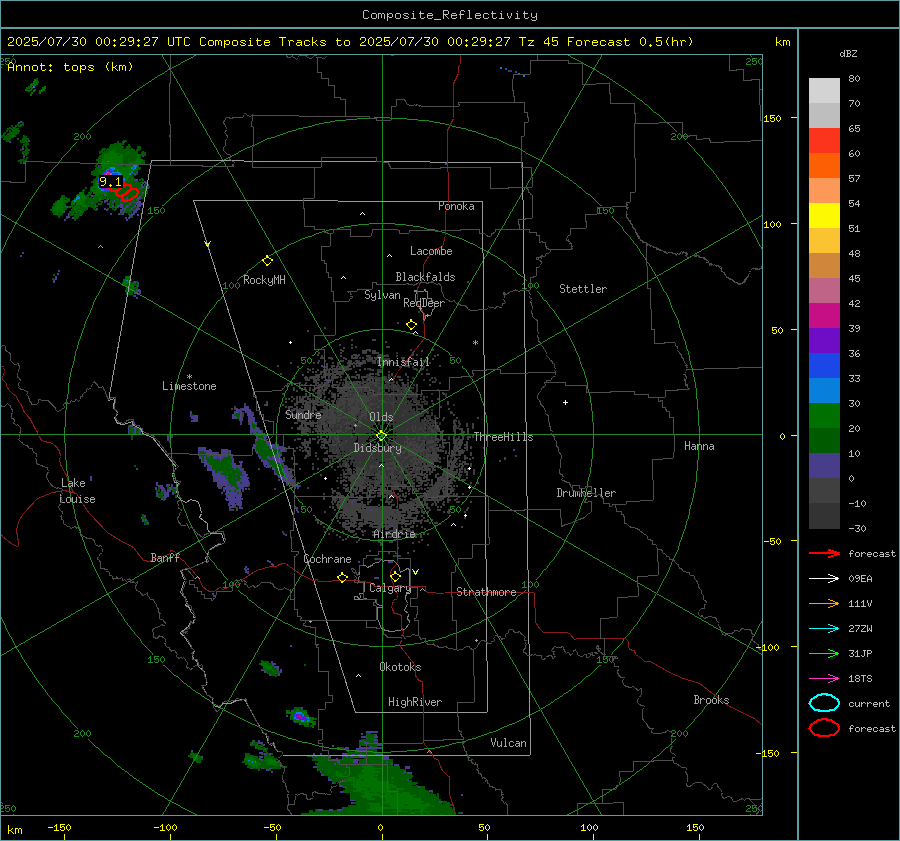This screenshot has width=900, height=841.
Task: Click the magenta 18TS arrow in legend
Action: [824, 679]
